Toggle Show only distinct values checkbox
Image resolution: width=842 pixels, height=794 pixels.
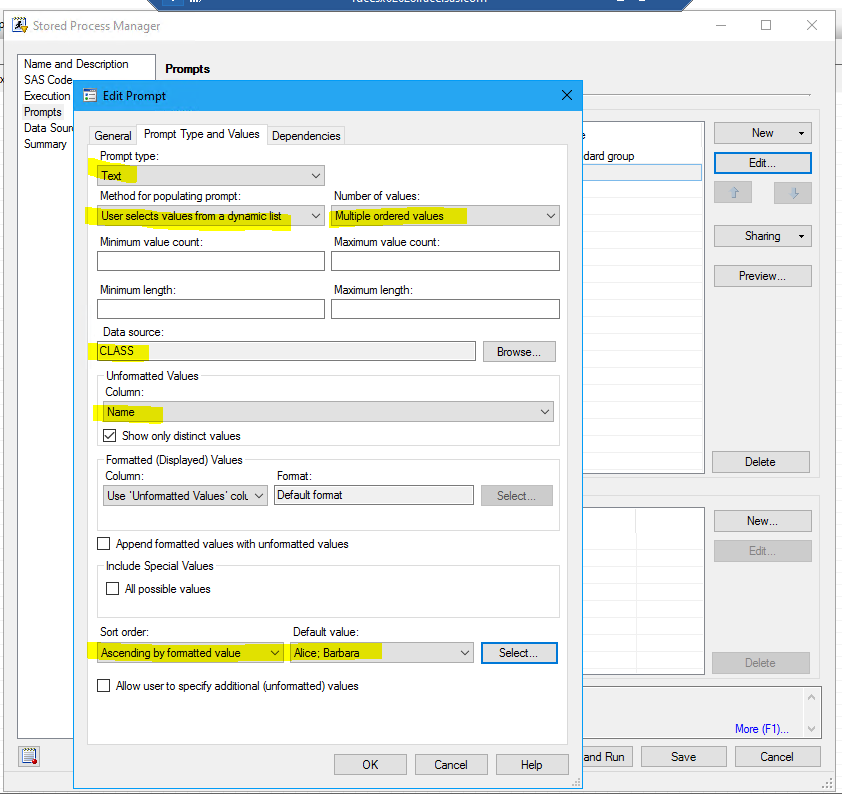pyautogui.click(x=110, y=436)
